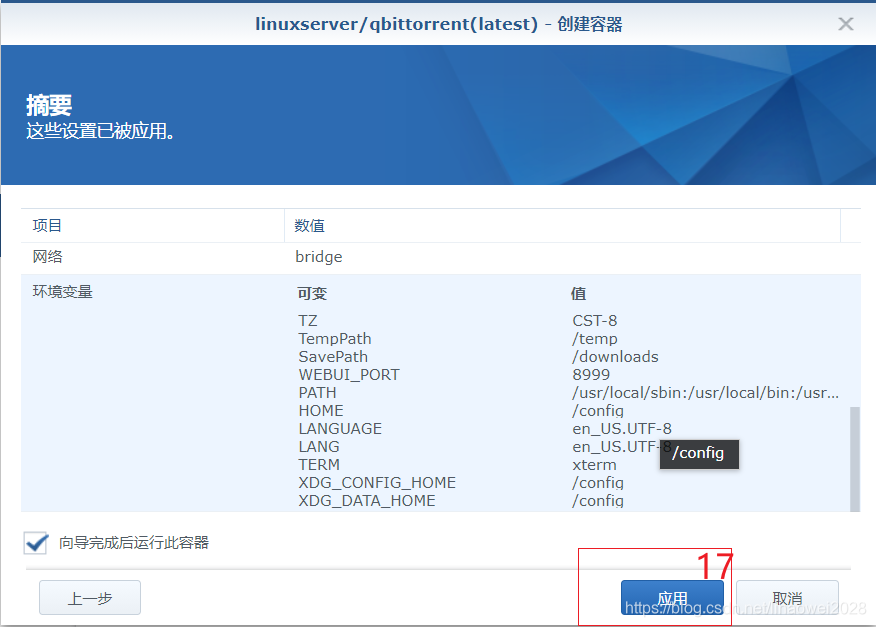876x627 pixels.
Task: Click the PATH variable name
Action: coord(317,392)
